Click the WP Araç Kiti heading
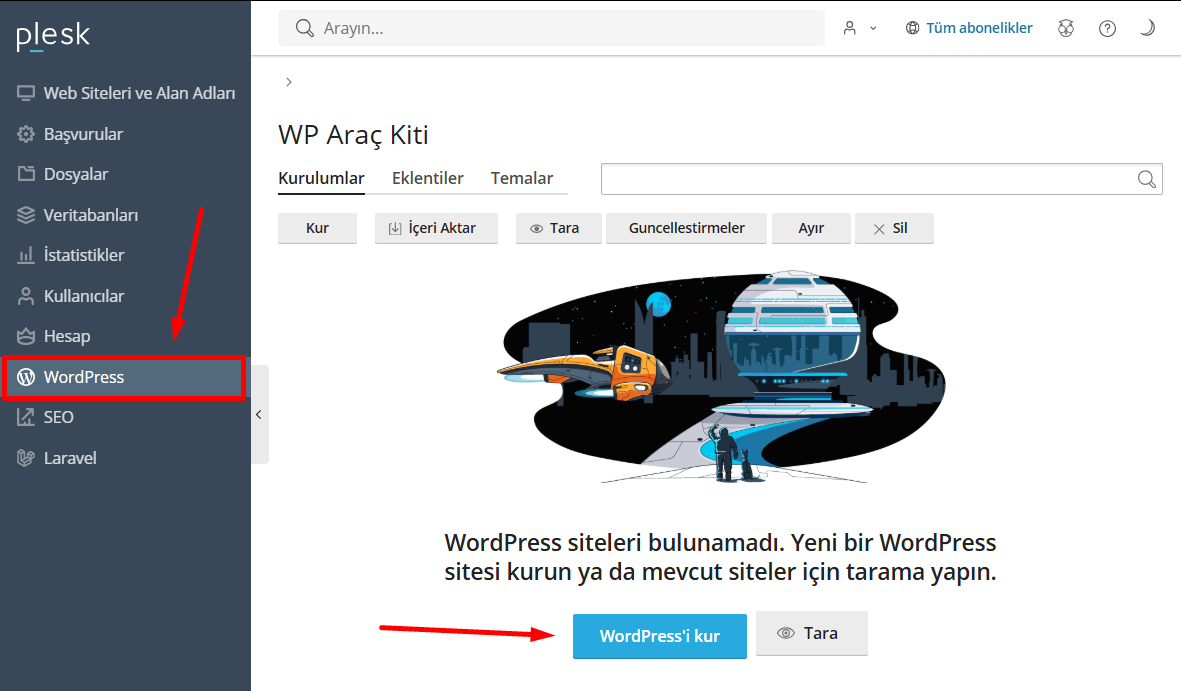Viewport: 1181px width, 691px height. [353, 135]
